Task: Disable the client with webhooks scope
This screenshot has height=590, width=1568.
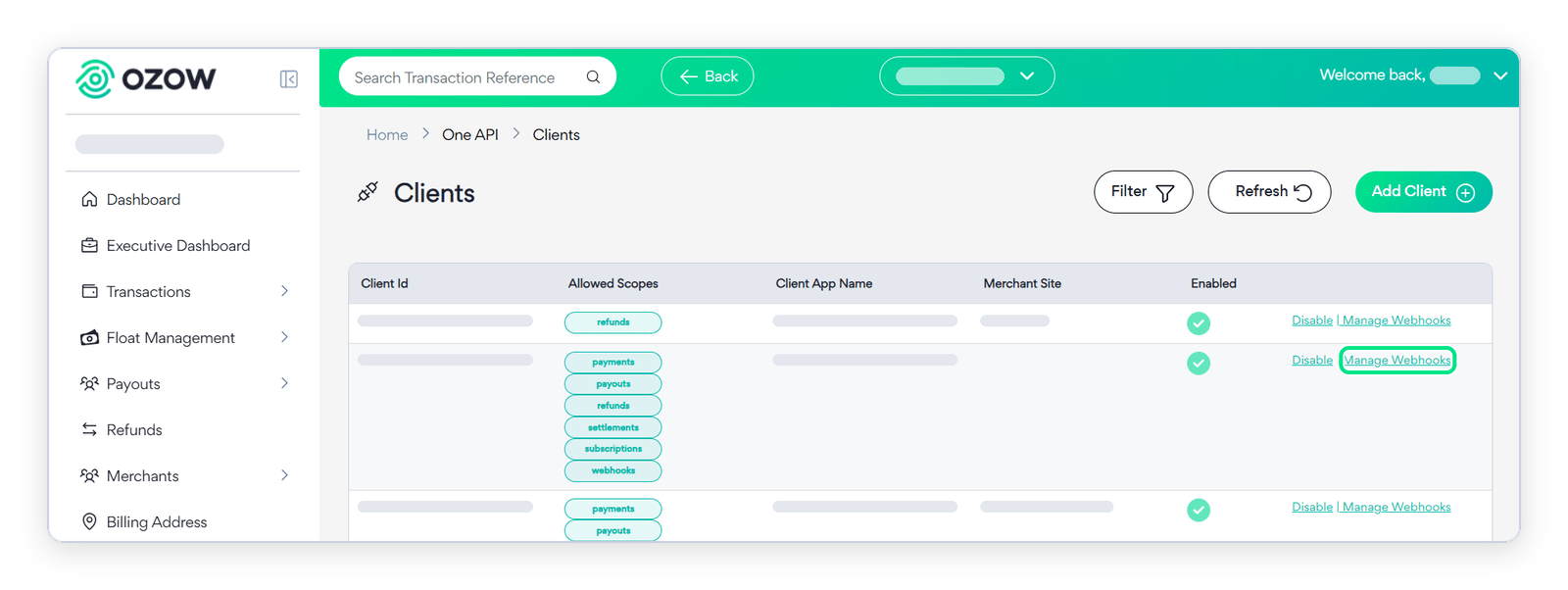Action: coord(1312,361)
